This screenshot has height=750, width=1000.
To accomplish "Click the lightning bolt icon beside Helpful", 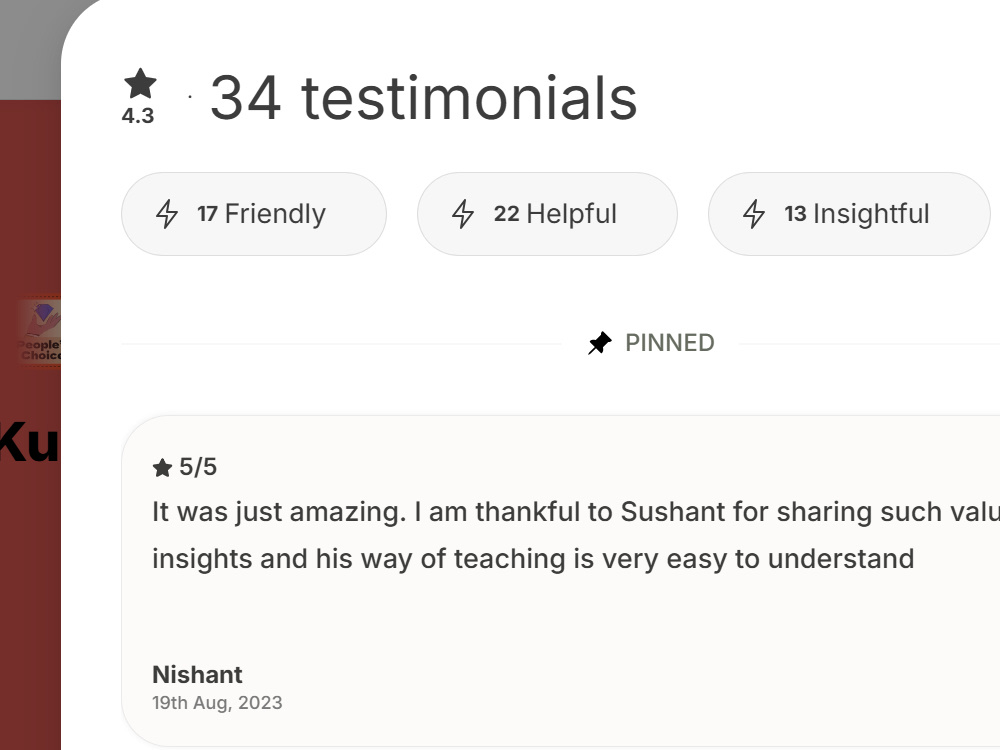I will (x=463, y=214).
